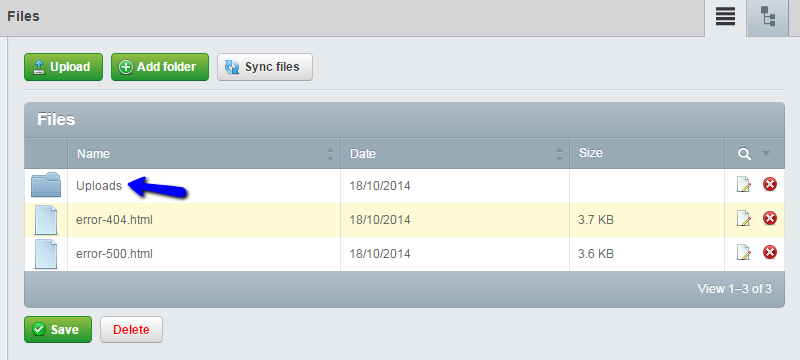Click the Add folder button
800x360 pixels.
click(160, 67)
